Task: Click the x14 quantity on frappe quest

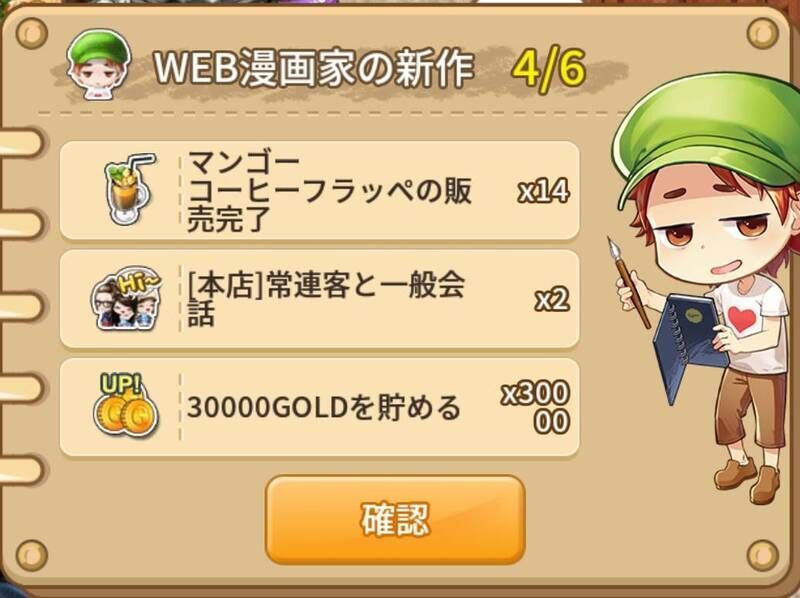Action: pyautogui.click(x=543, y=191)
